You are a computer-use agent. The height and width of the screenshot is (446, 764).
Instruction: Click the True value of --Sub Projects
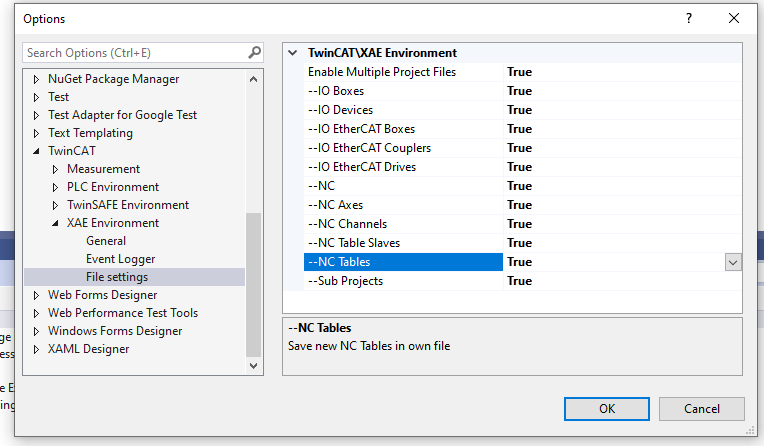(519, 281)
